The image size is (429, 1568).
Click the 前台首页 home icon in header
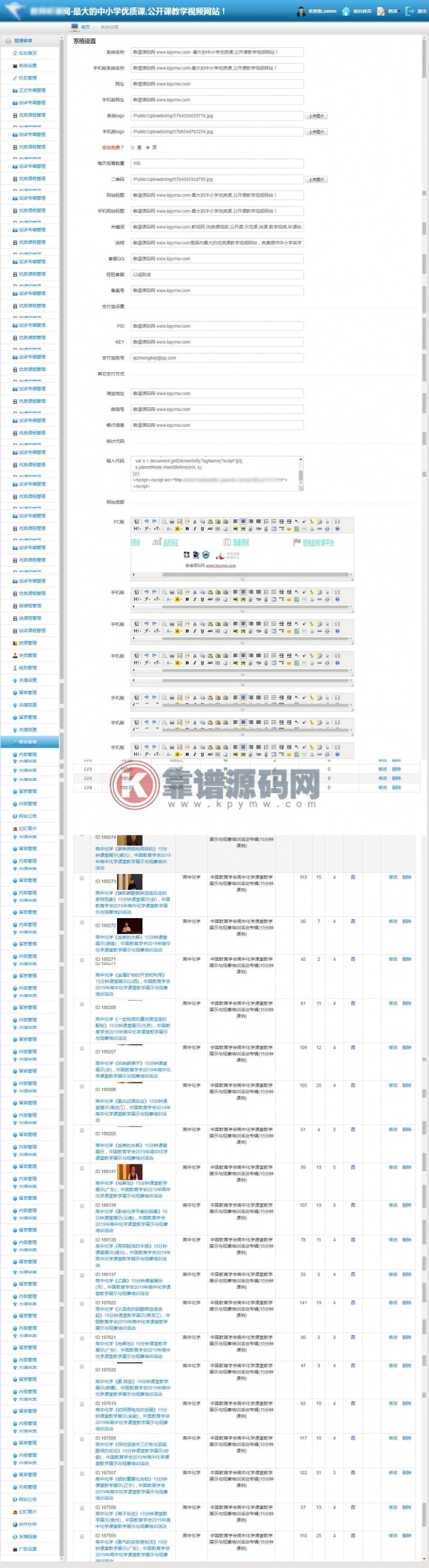point(346,11)
